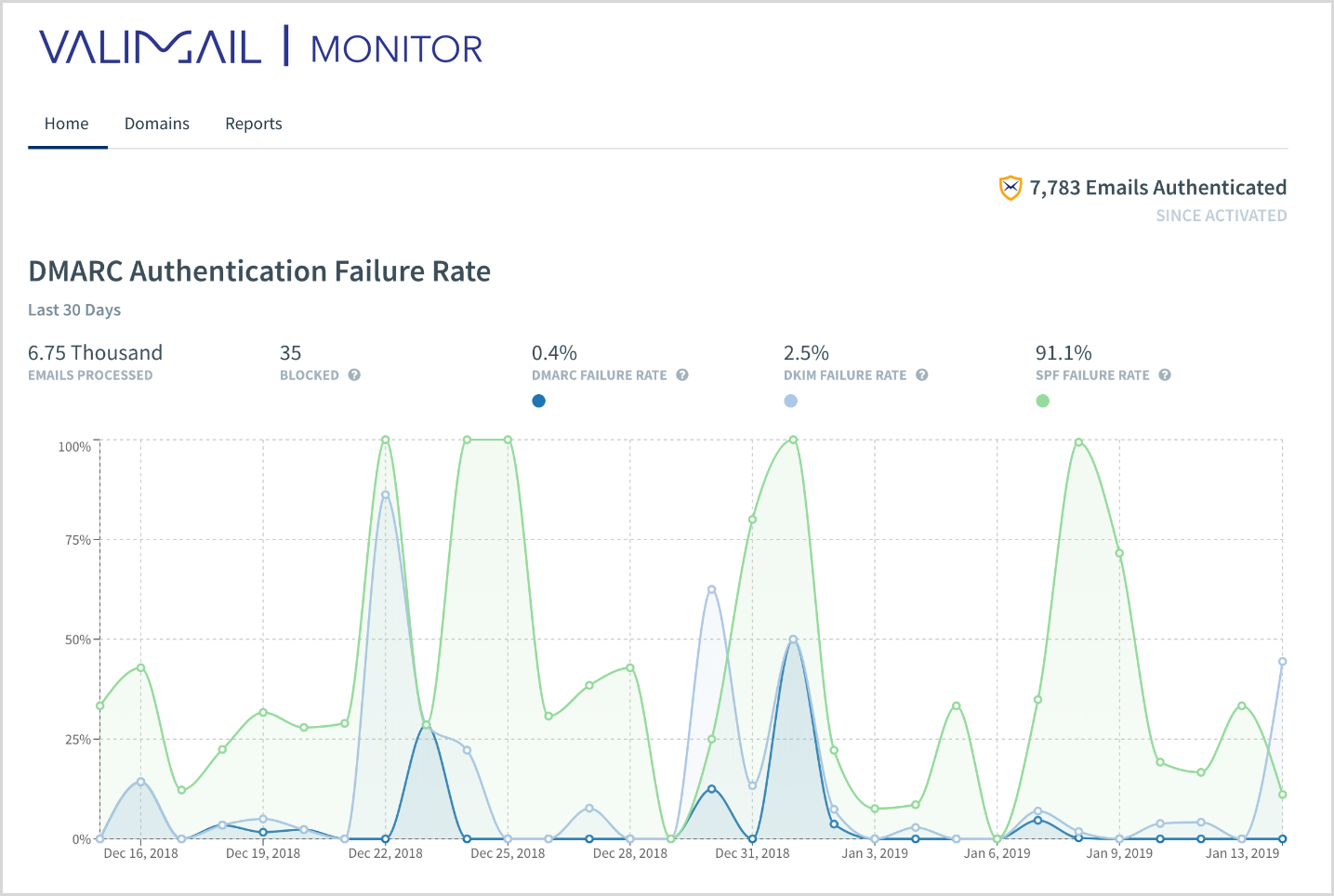
Task: Click the Dec 22 peak point on the chart
Action: (x=386, y=440)
